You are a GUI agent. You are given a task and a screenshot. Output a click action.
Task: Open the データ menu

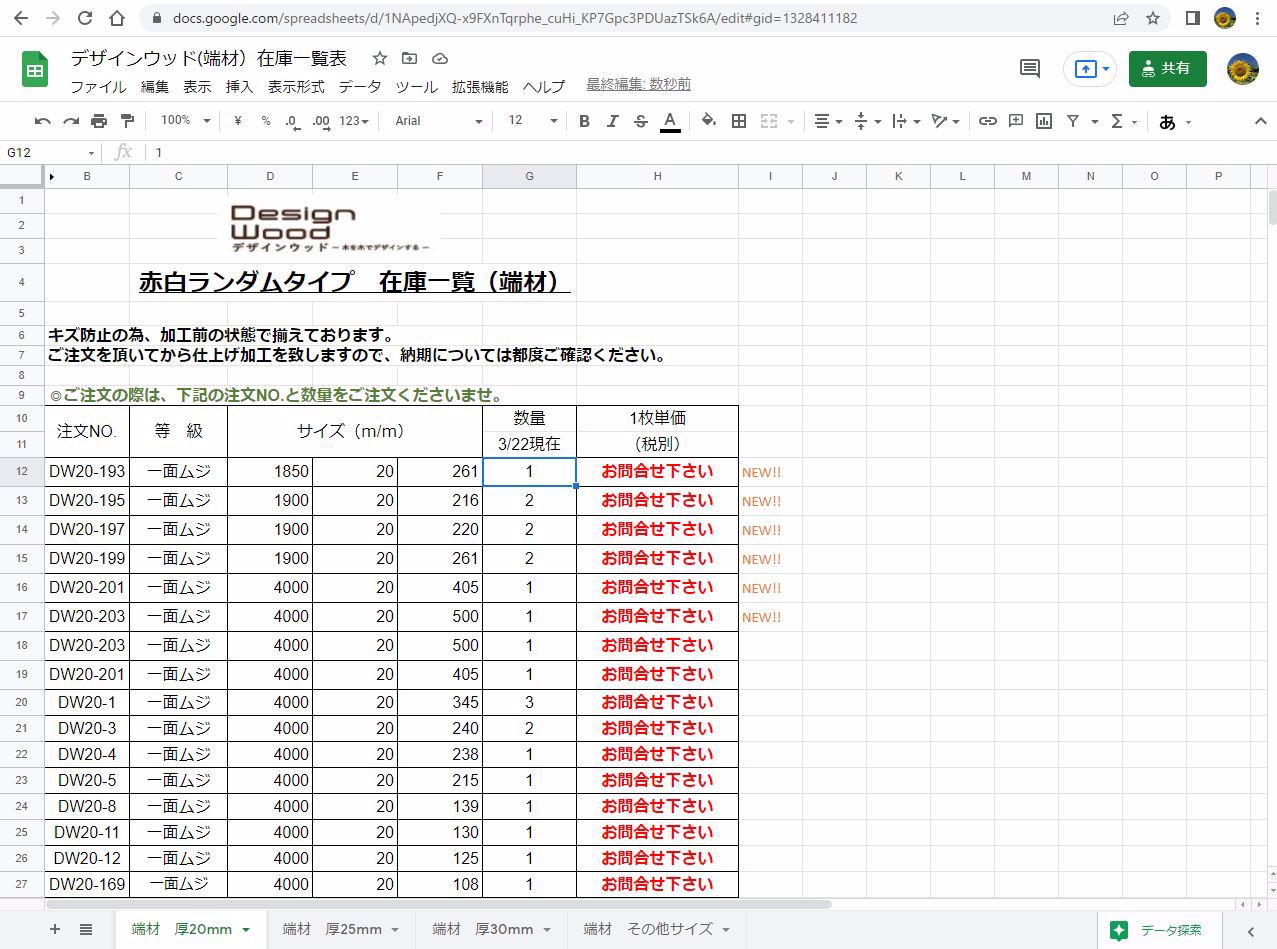[359, 87]
